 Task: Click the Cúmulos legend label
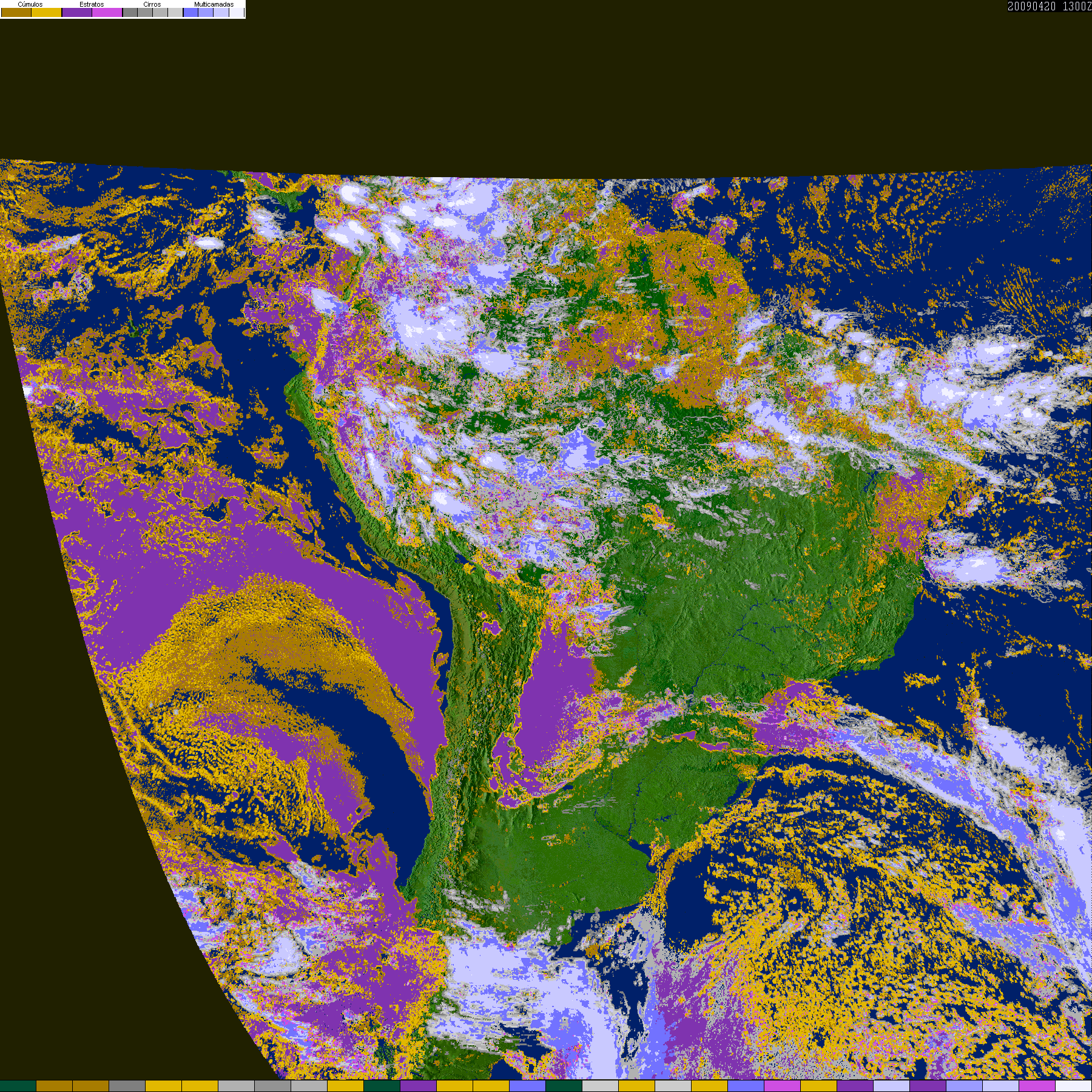[30, 4]
